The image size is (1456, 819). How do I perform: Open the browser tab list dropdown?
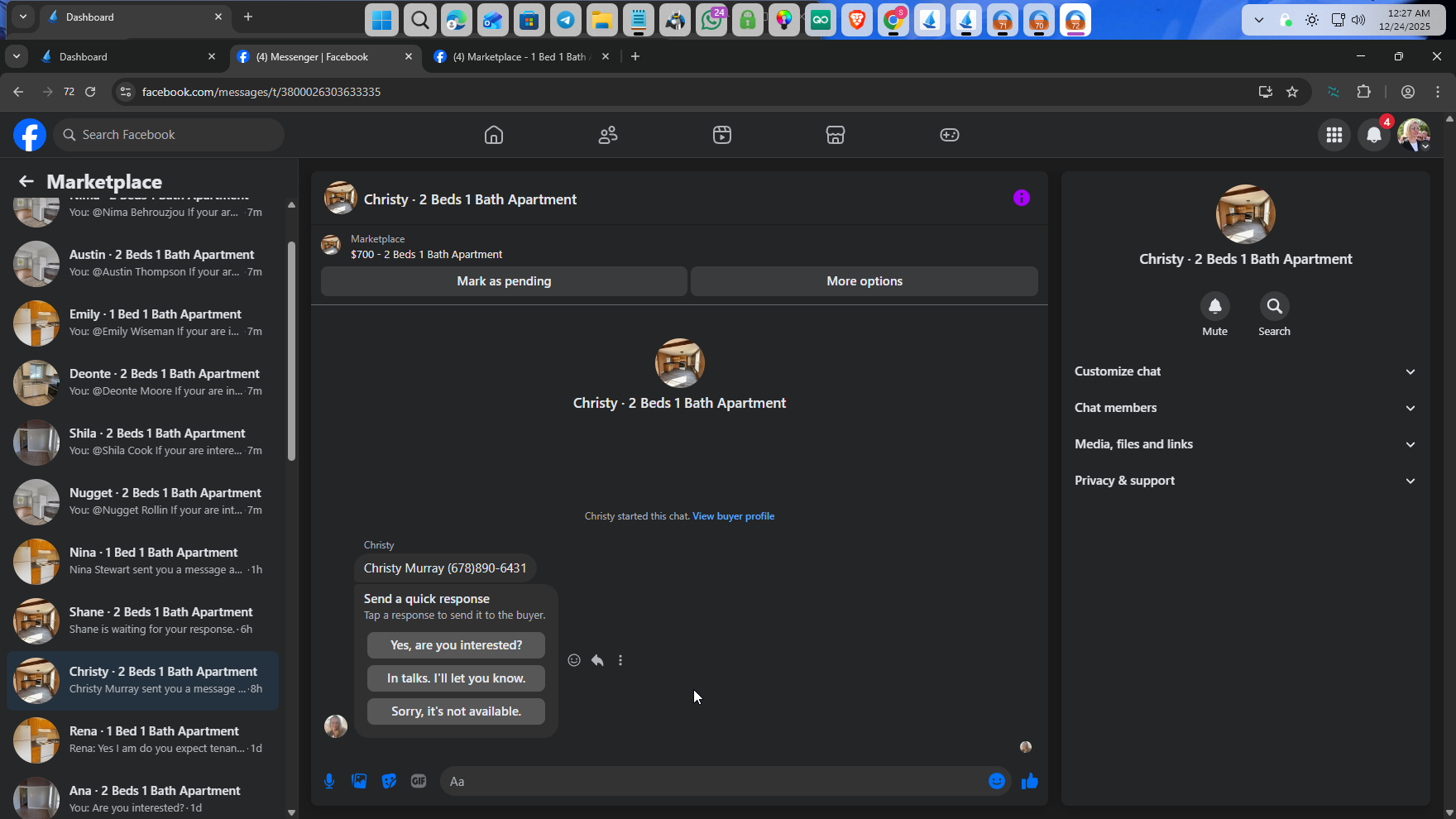tap(17, 56)
